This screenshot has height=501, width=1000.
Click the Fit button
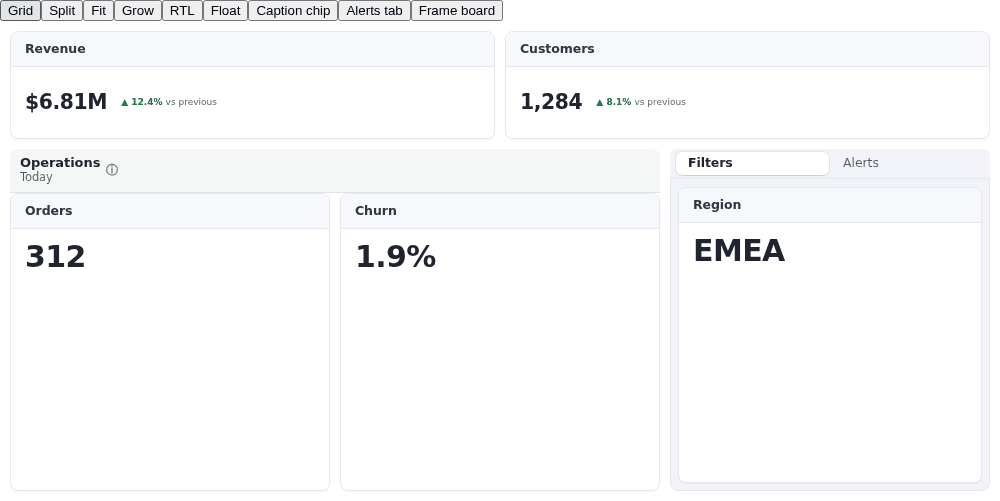(x=98, y=11)
